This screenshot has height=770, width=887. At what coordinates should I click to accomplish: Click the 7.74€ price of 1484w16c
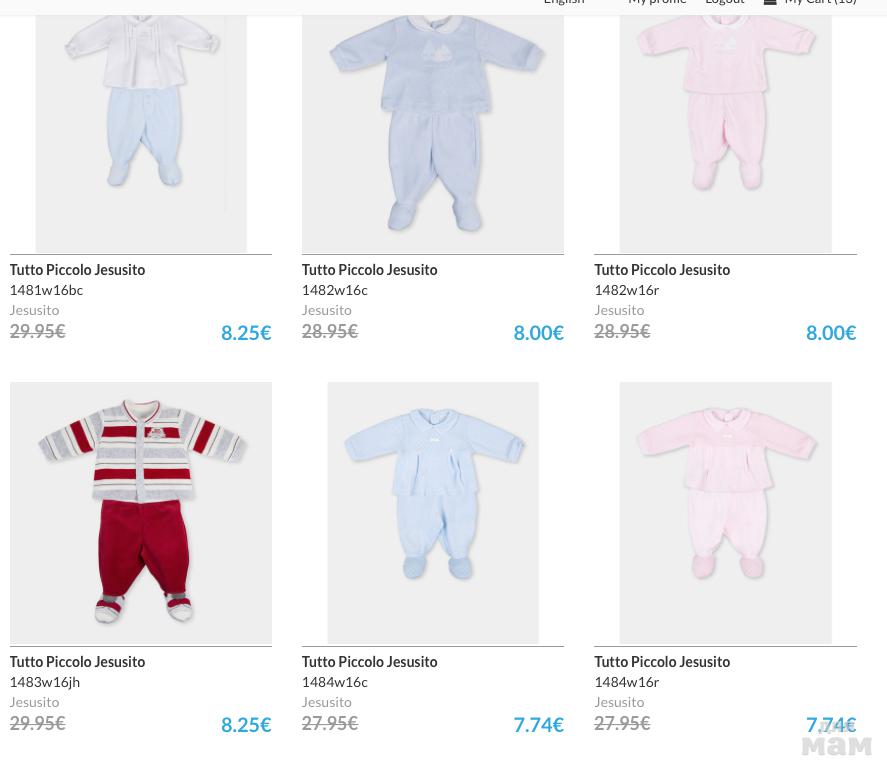538,724
